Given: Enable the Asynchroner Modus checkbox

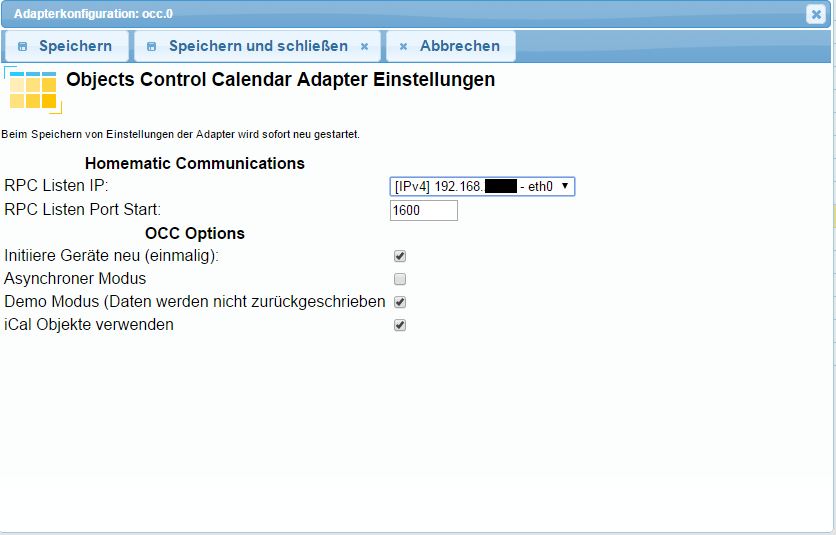Looking at the screenshot, I should pos(400,279).
